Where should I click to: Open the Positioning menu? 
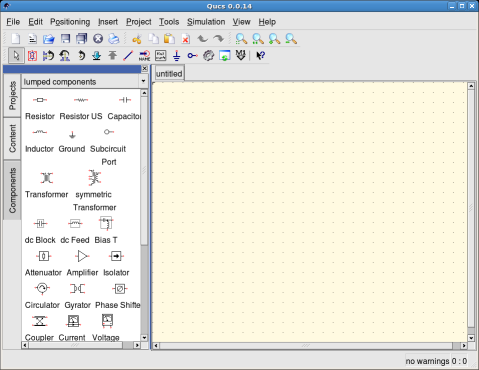70,22
